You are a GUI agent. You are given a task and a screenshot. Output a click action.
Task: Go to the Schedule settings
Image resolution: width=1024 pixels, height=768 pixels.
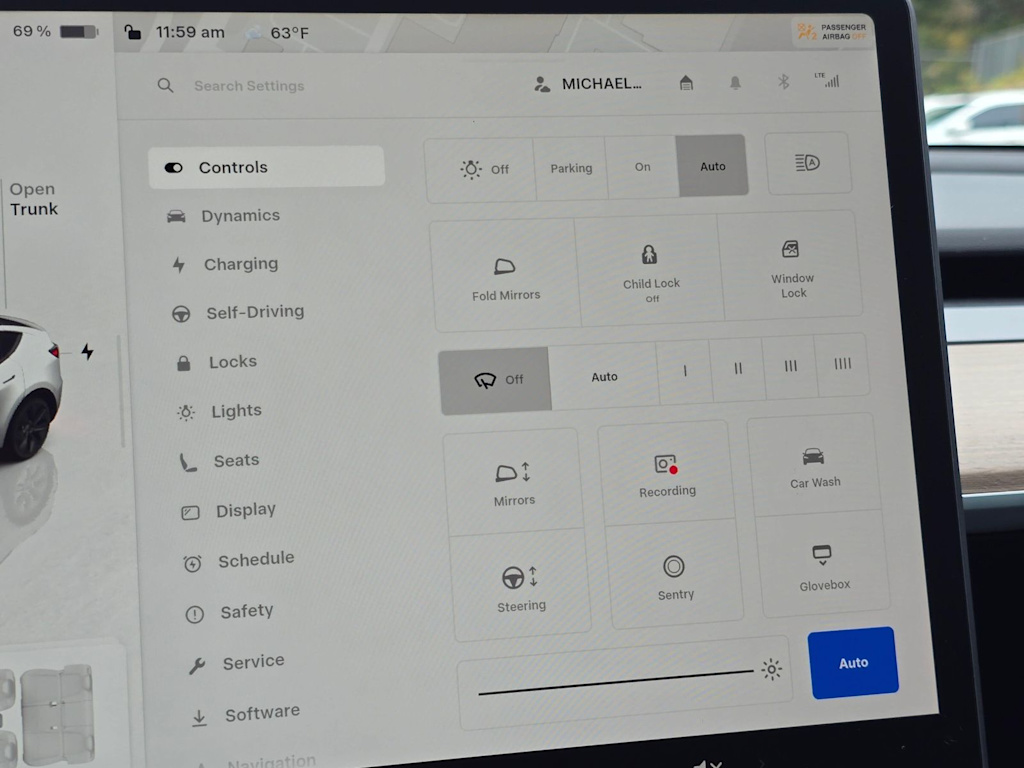[x=239, y=560]
